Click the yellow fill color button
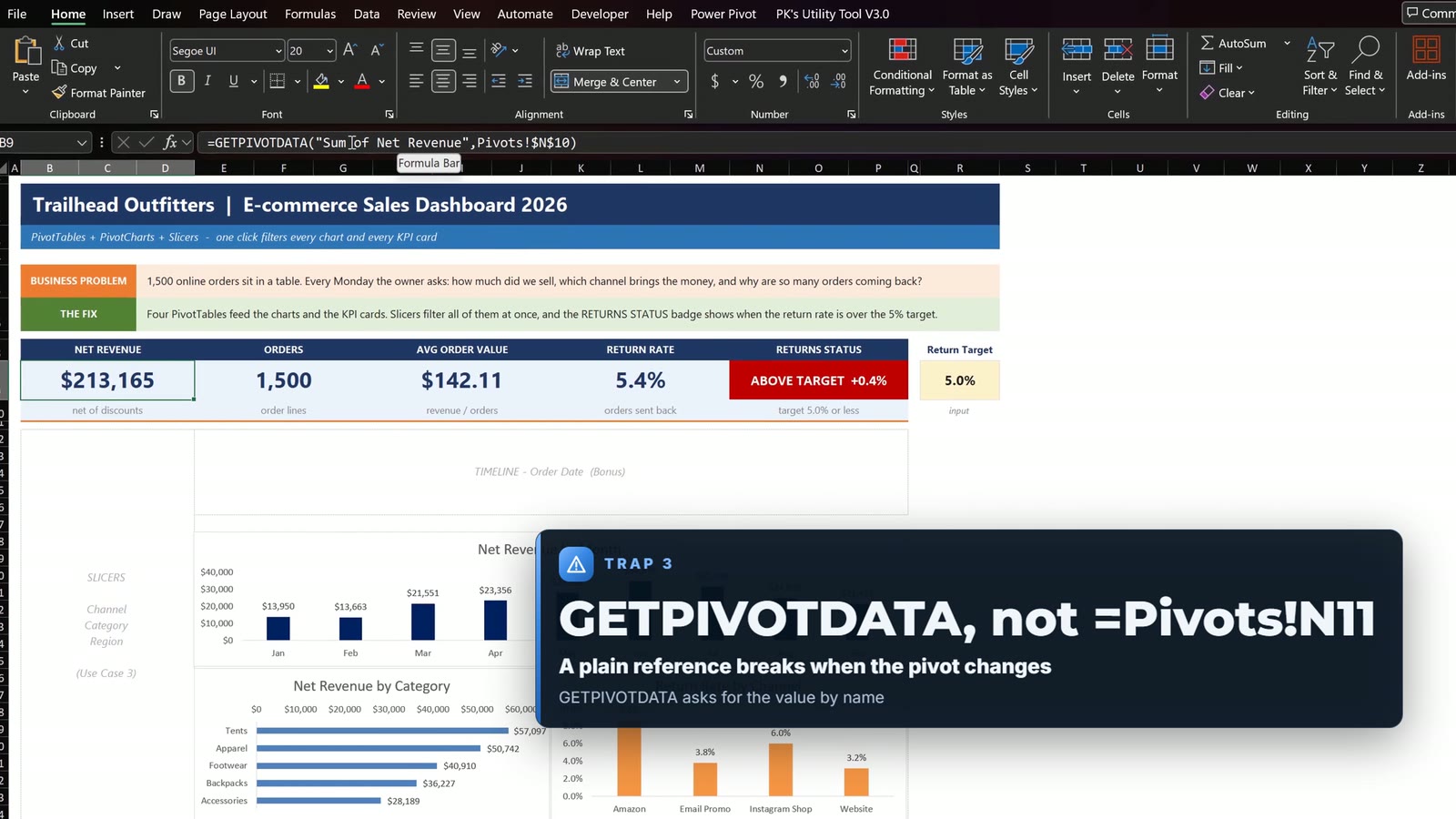This screenshot has width=1456, height=819. click(321, 81)
